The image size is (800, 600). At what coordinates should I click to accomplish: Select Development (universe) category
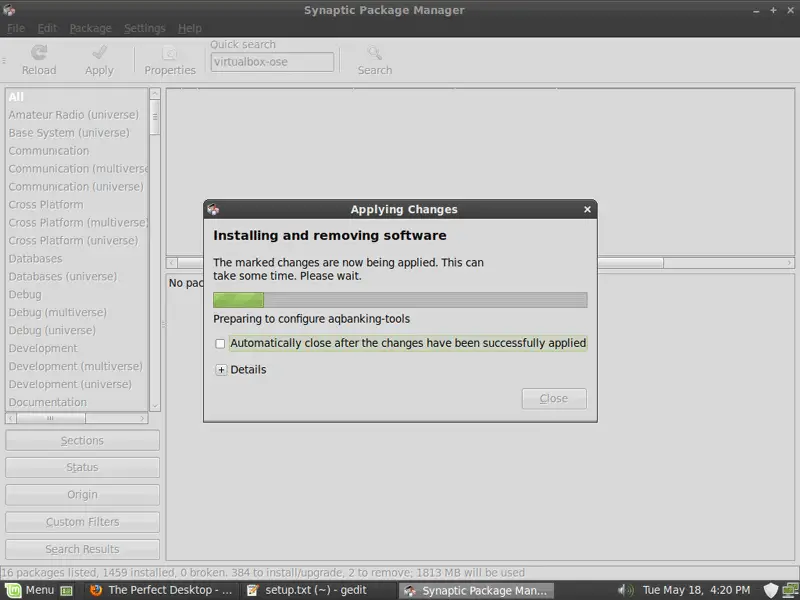pyautogui.click(x=77, y=384)
